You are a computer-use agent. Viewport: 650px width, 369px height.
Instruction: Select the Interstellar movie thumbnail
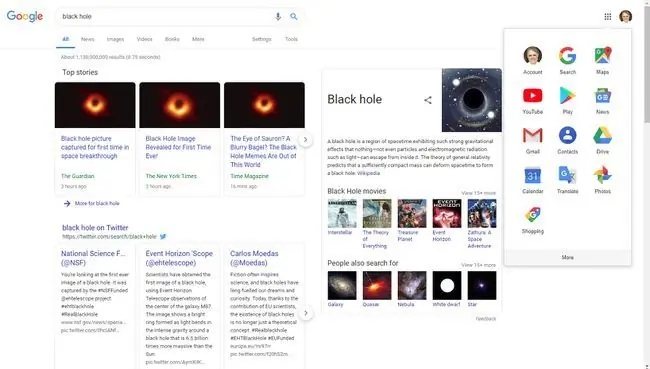point(342,214)
